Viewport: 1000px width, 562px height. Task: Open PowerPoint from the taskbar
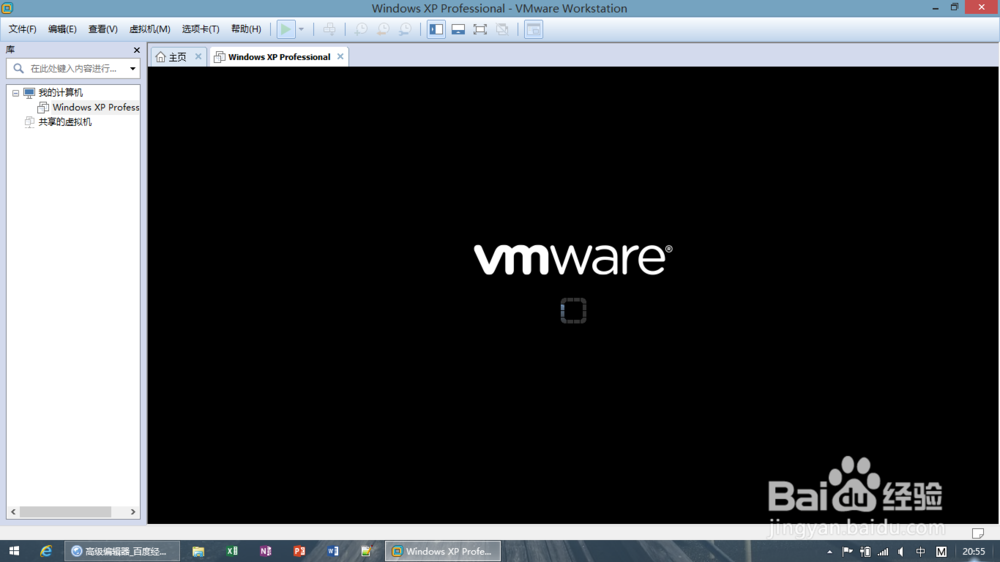(299, 551)
